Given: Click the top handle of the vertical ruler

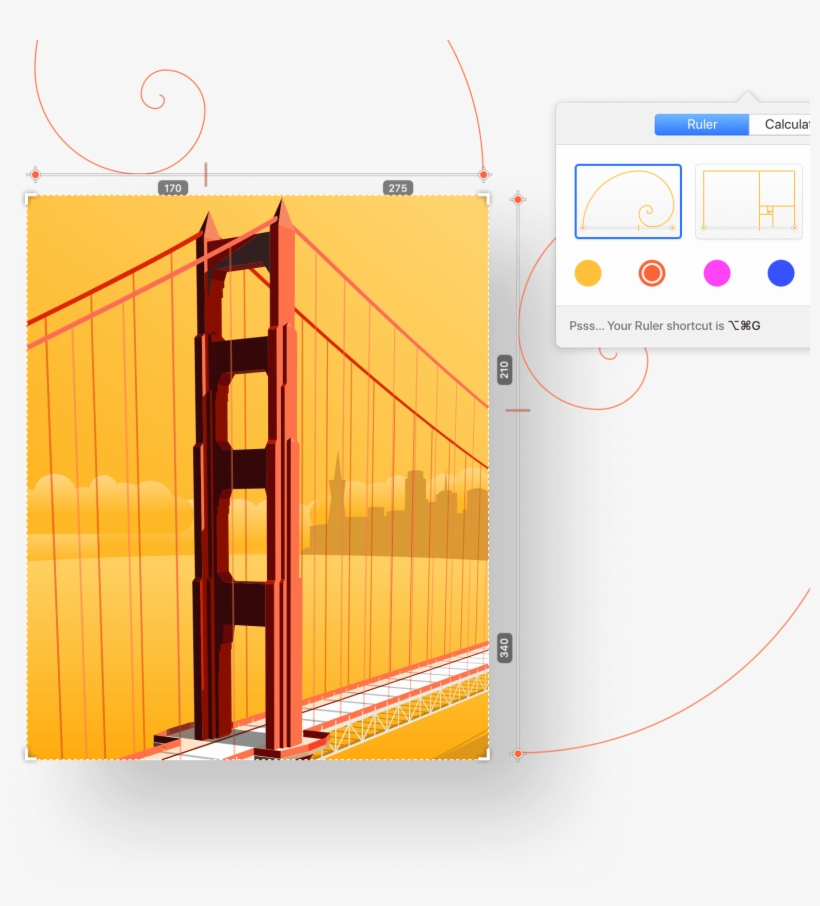Looking at the screenshot, I should pyautogui.click(x=517, y=198).
